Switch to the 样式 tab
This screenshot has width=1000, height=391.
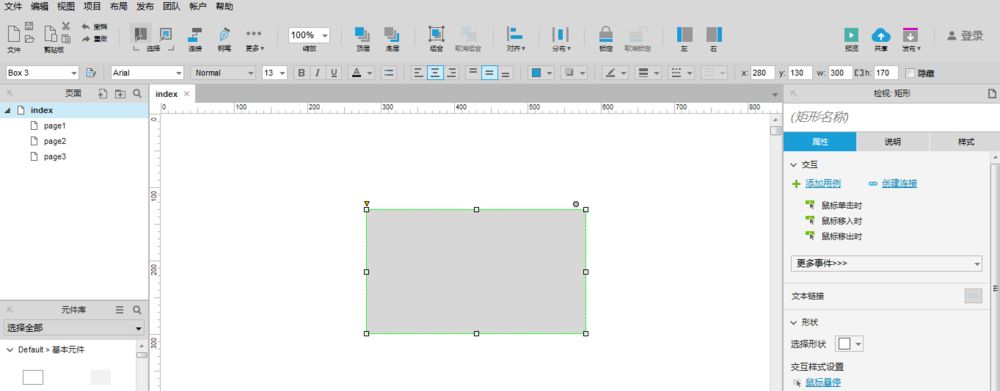(x=966, y=142)
